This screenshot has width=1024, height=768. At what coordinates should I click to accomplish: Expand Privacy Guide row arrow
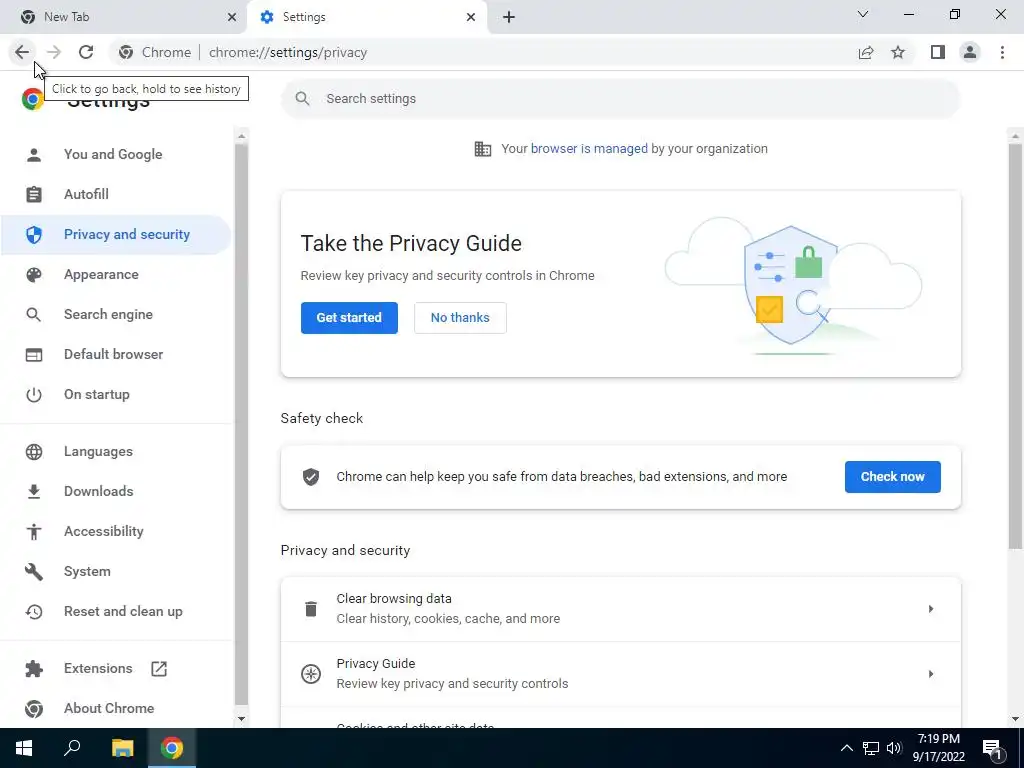click(931, 674)
